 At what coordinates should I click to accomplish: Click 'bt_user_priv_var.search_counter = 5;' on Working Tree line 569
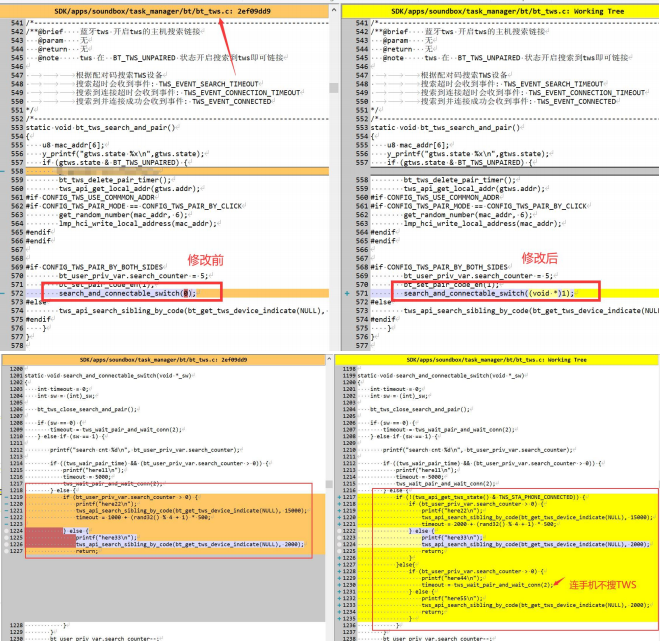(478, 276)
